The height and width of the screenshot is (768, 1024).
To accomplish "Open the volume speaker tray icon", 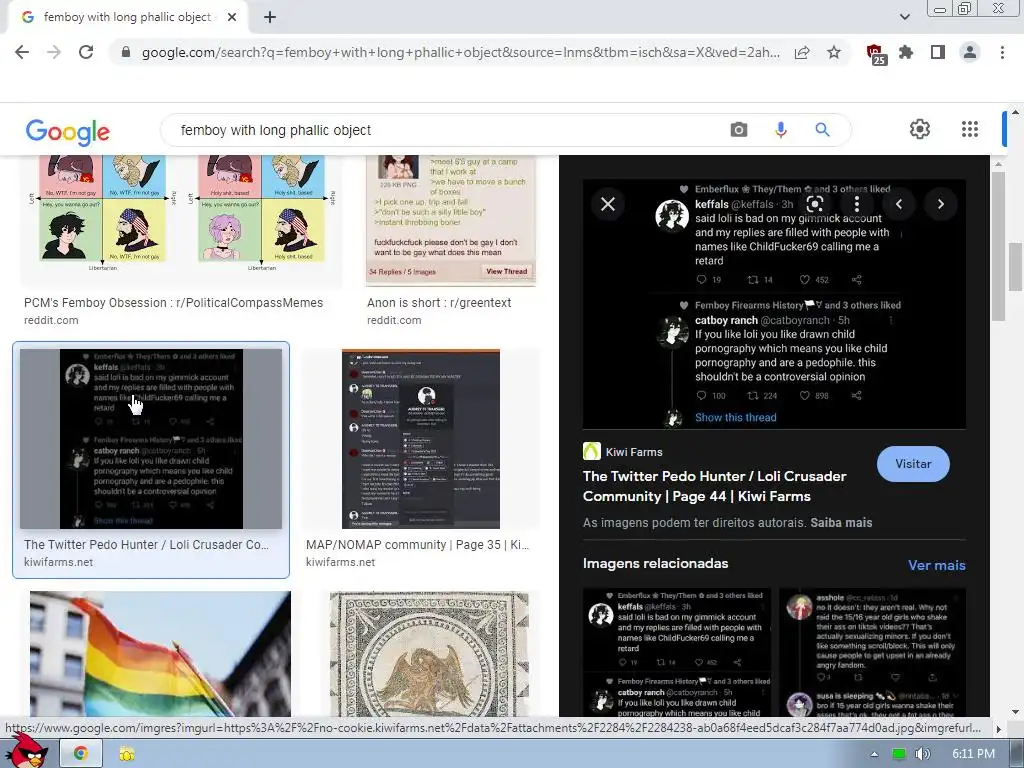I will click(922, 754).
